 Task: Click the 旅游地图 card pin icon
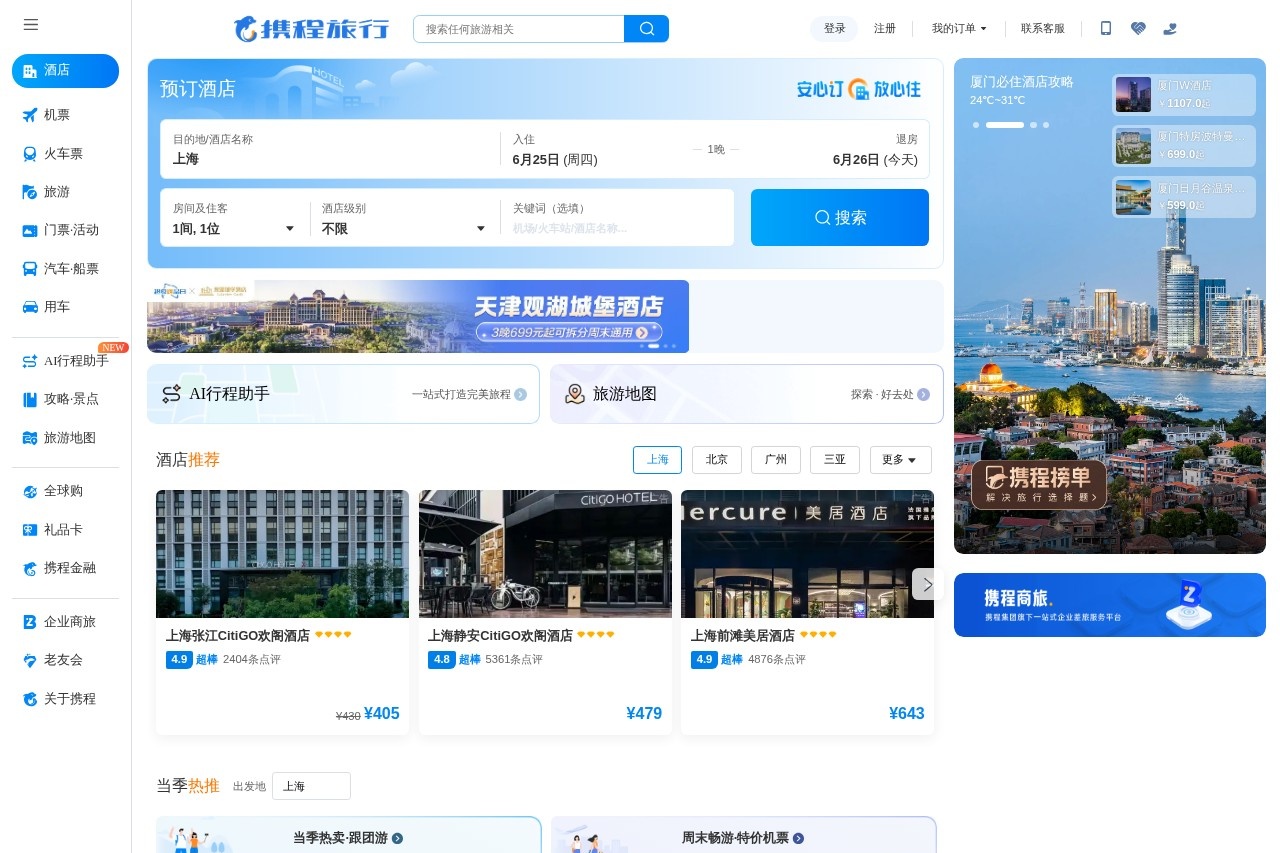pyautogui.click(x=575, y=394)
